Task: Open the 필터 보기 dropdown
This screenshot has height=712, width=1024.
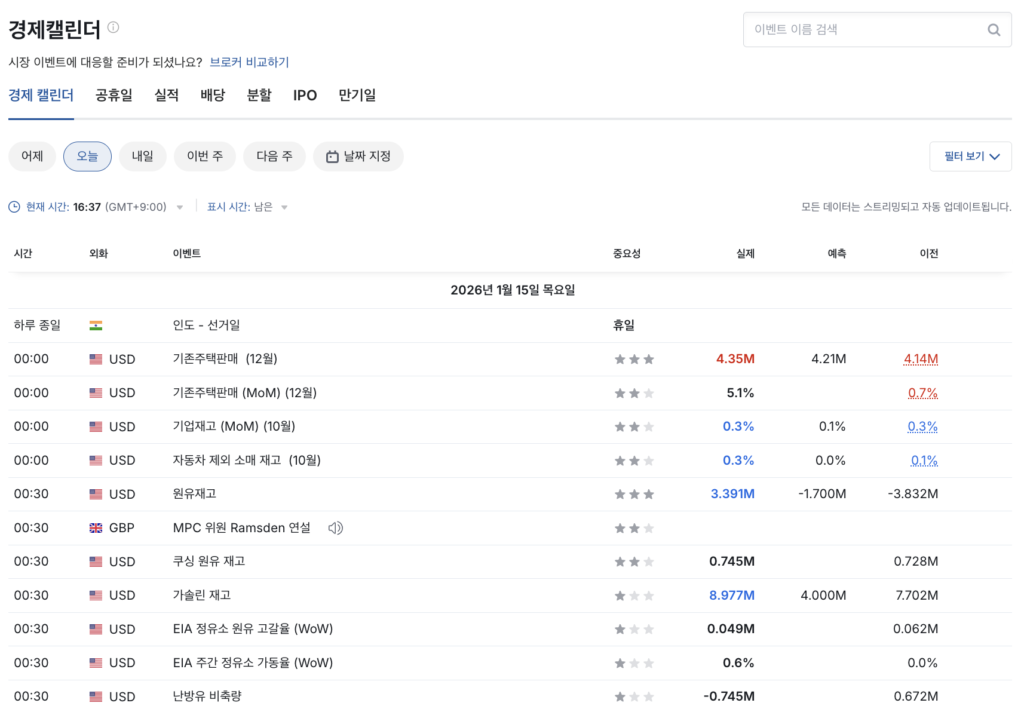Action: coord(970,156)
